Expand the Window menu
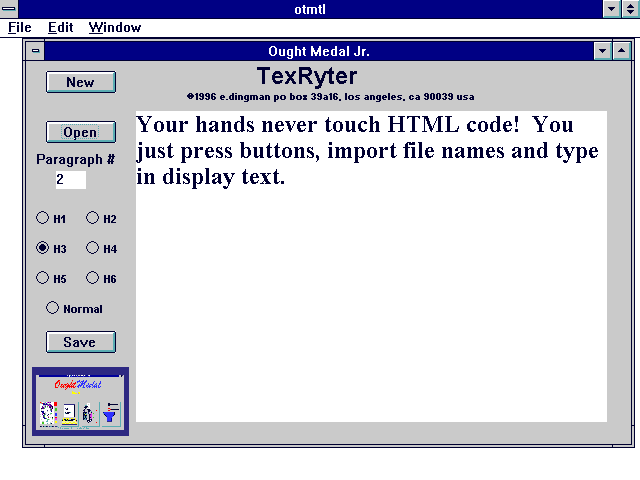Image resolution: width=640 pixels, height=480 pixels. tap(114, 27)
